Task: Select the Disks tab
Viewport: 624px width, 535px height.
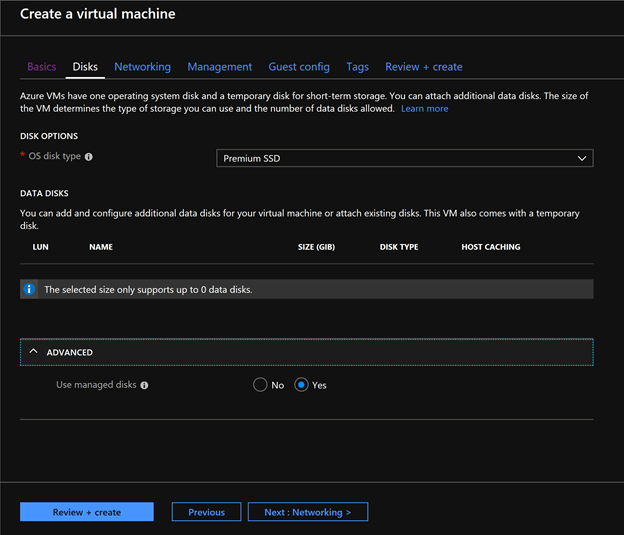Action: pos(85,66)
